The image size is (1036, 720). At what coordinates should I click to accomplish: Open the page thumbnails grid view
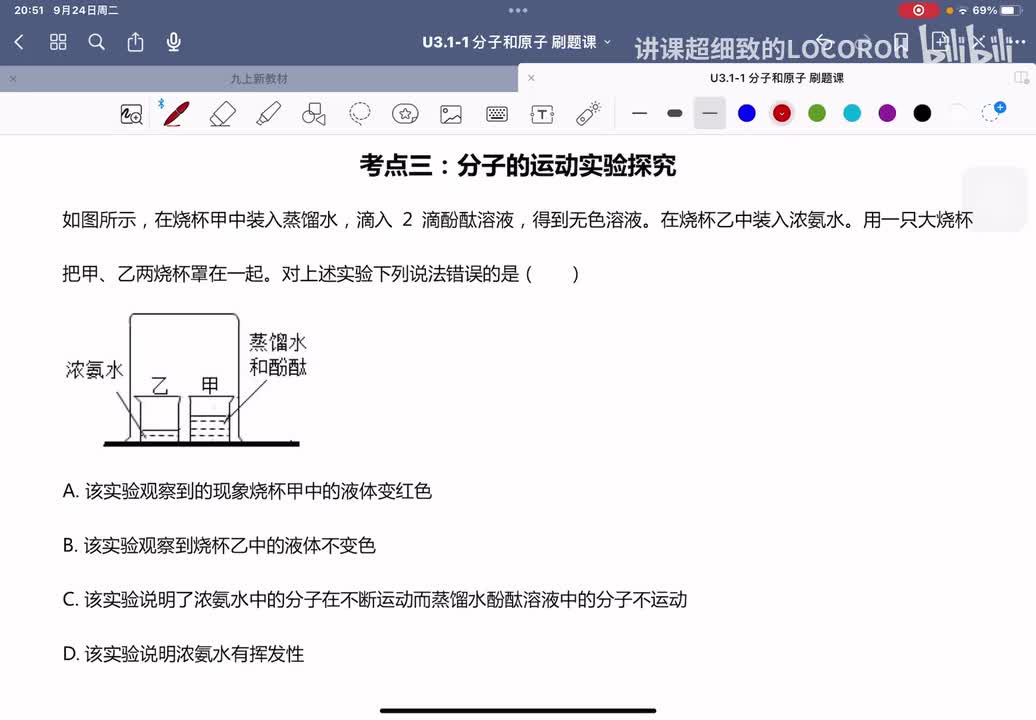tap(58, 42)
